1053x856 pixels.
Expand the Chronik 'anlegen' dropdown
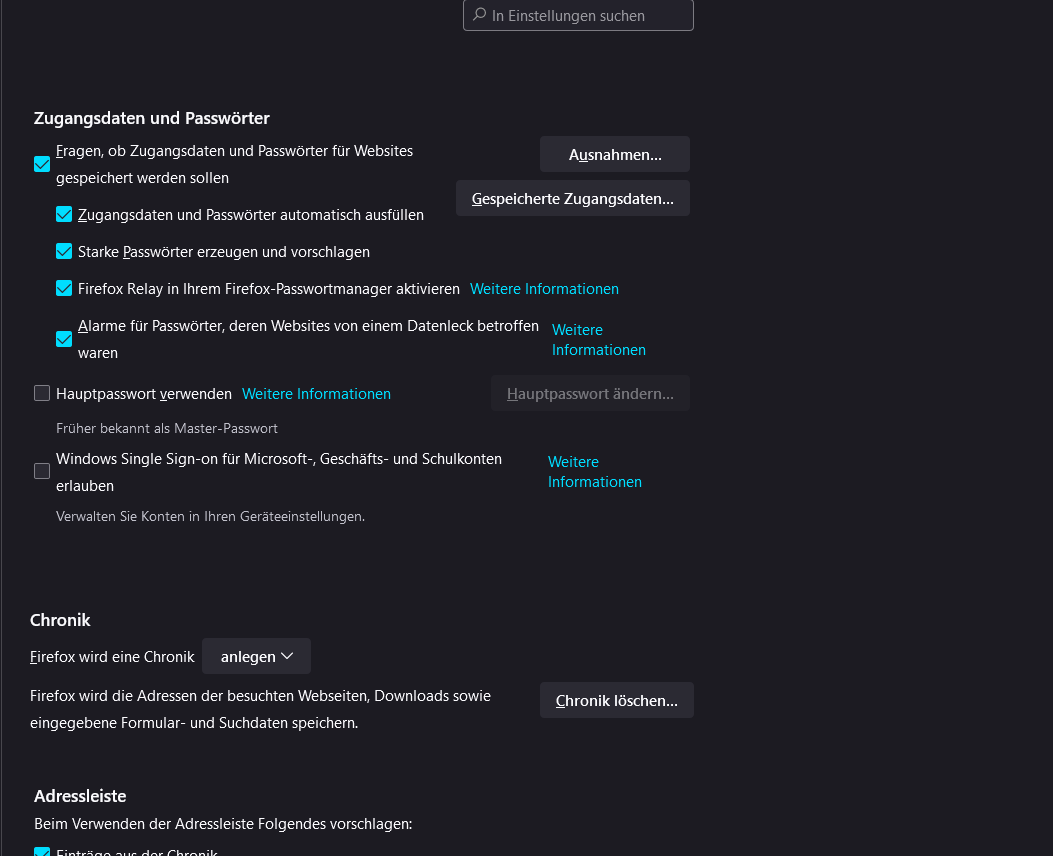[256, 656]
